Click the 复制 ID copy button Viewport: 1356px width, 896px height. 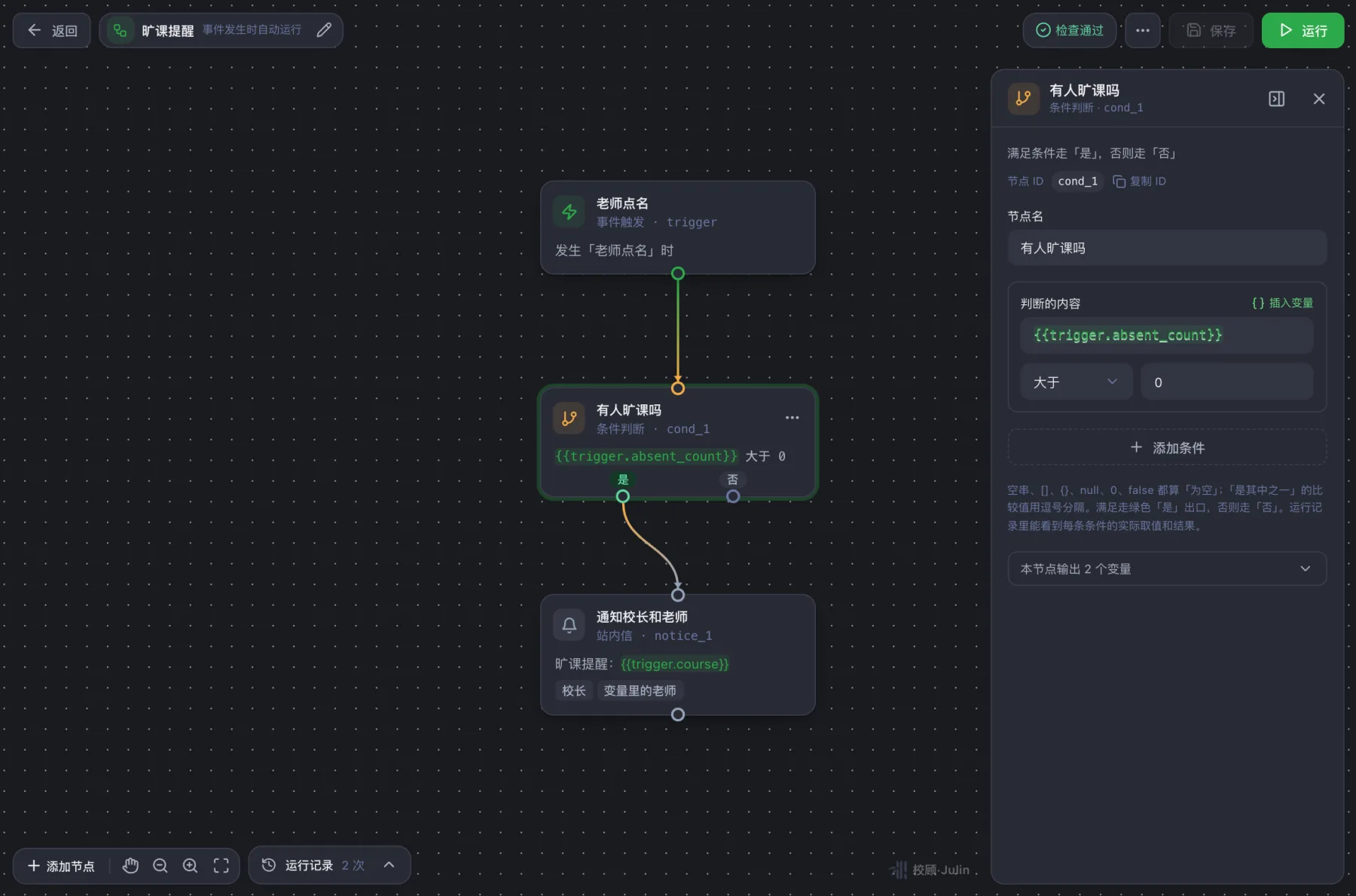pyautogui.click(x=1139, y=181)
